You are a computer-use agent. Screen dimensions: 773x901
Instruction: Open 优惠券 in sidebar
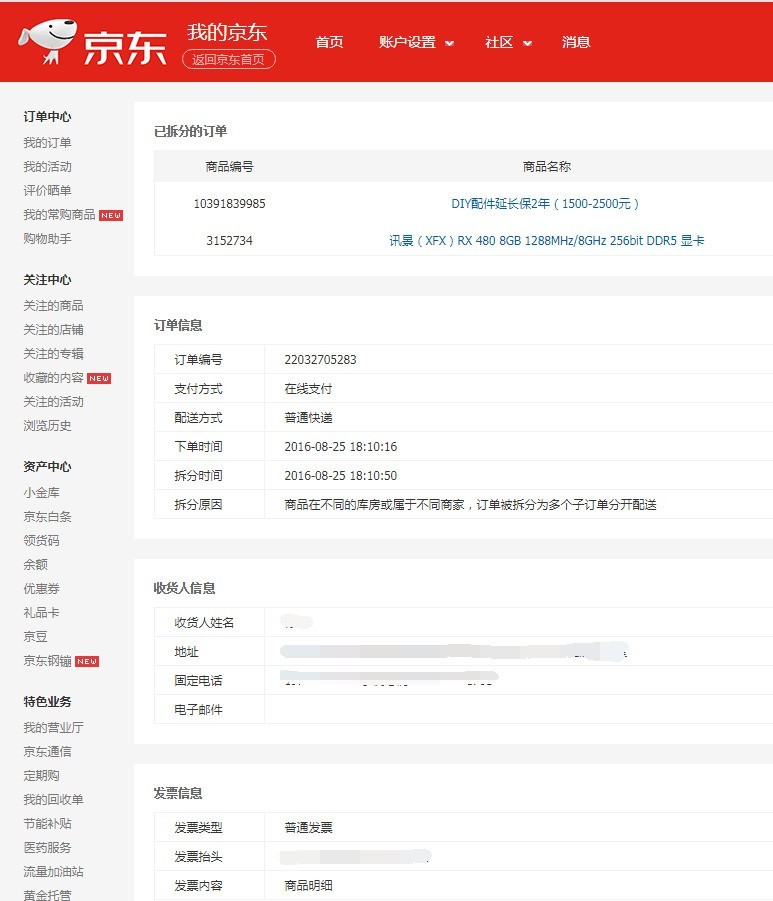coord(41,589)
